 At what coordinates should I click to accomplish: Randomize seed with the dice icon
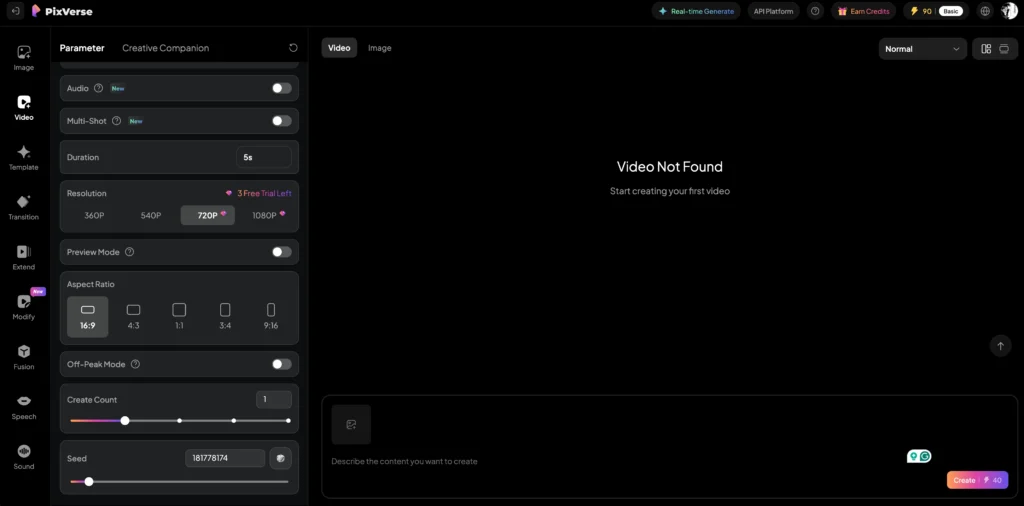(281, 458)
